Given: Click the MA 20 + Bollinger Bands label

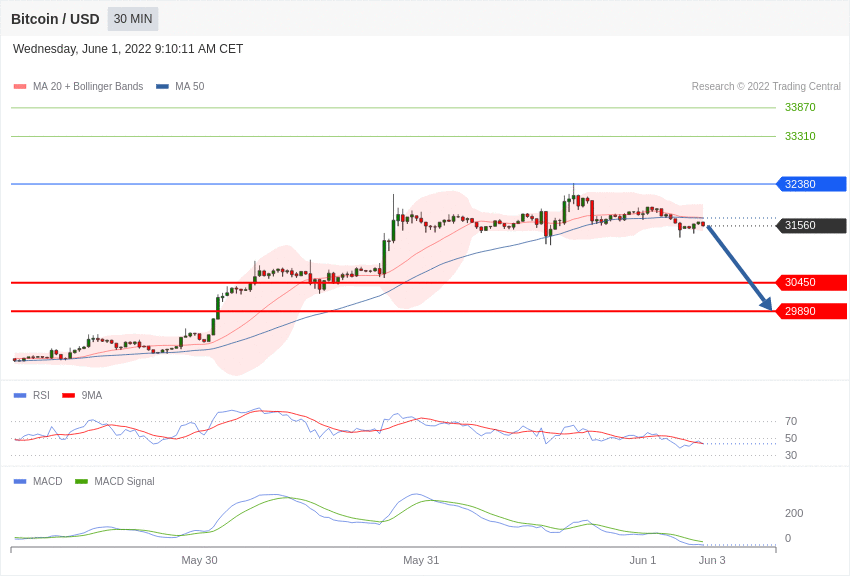Looking at the screenshot, I should coord(88,86).
